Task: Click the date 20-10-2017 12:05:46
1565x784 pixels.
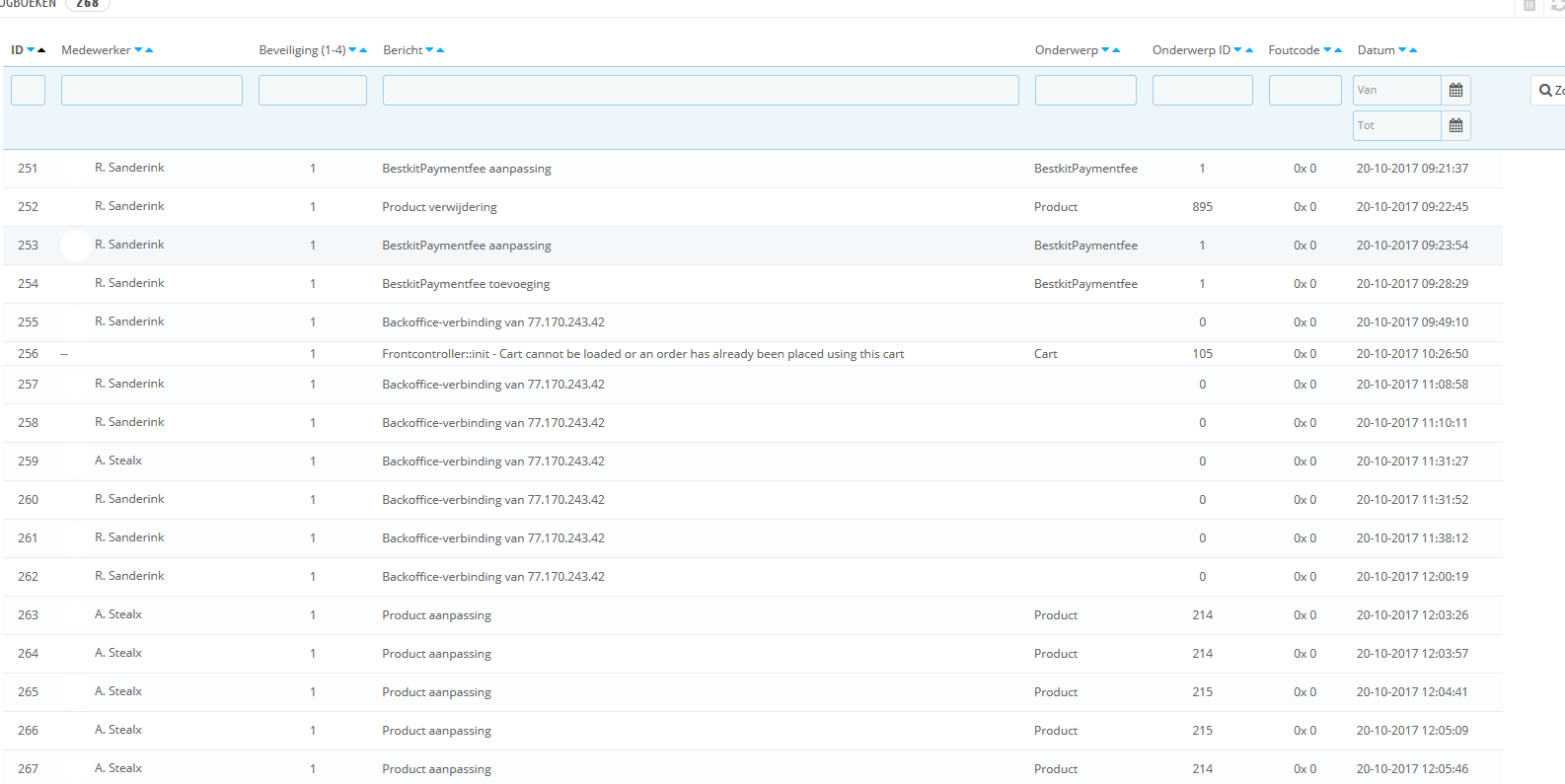Action: tap(1412, 769)
